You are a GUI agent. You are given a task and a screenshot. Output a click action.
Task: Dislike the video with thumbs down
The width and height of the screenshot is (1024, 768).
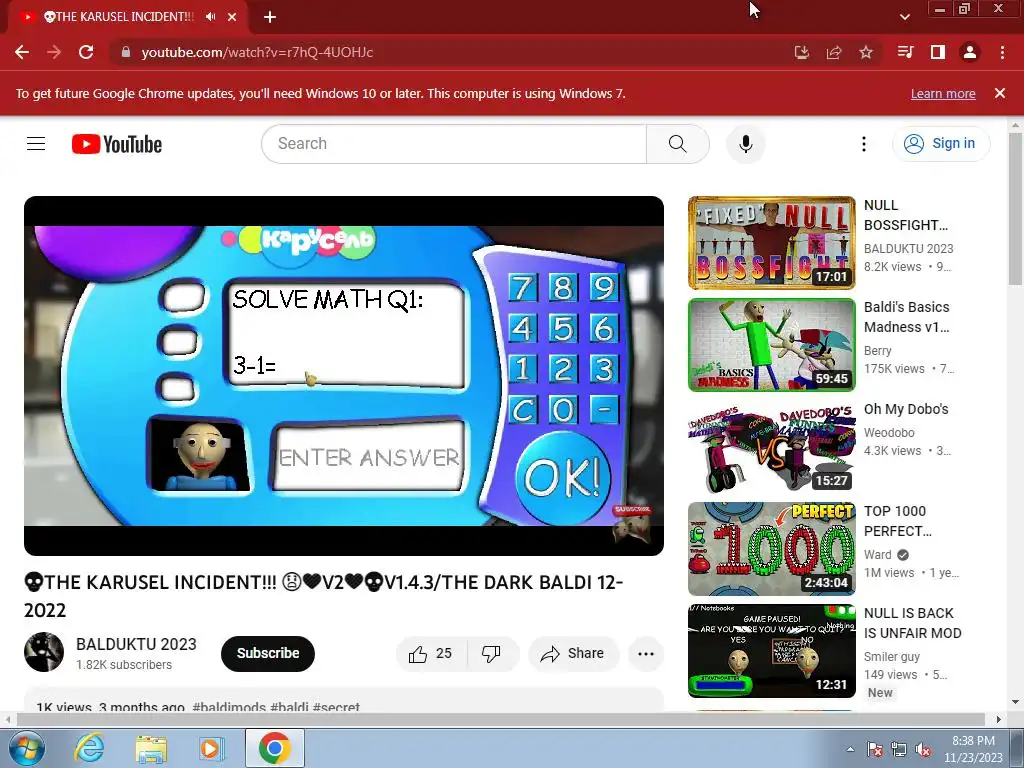coord(491,654)
